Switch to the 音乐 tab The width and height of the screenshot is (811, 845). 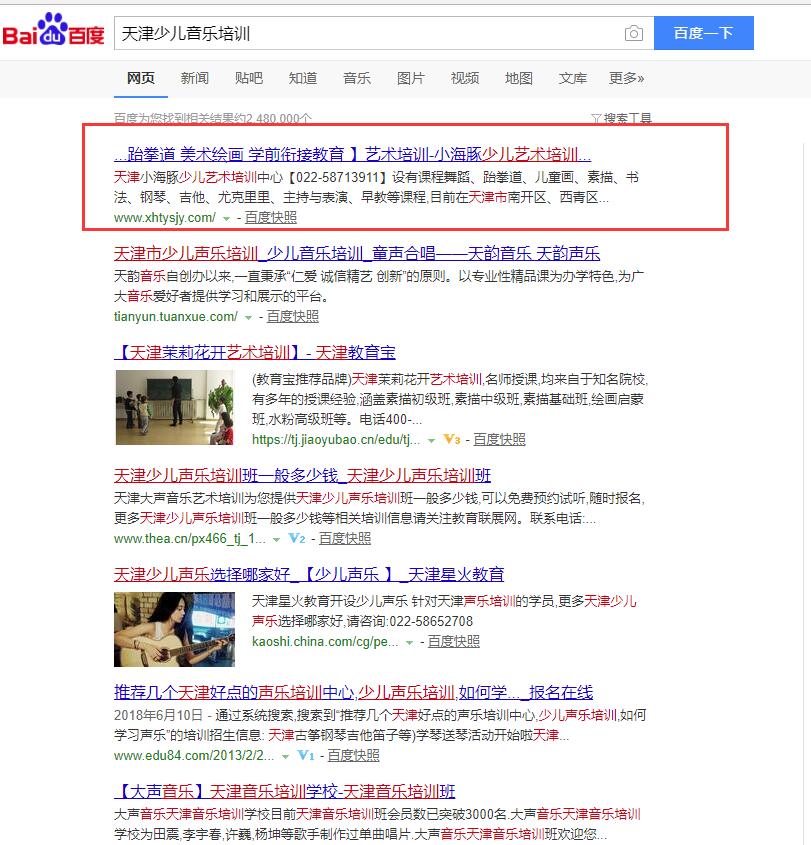pyautogui.click(x=357, y=78)
